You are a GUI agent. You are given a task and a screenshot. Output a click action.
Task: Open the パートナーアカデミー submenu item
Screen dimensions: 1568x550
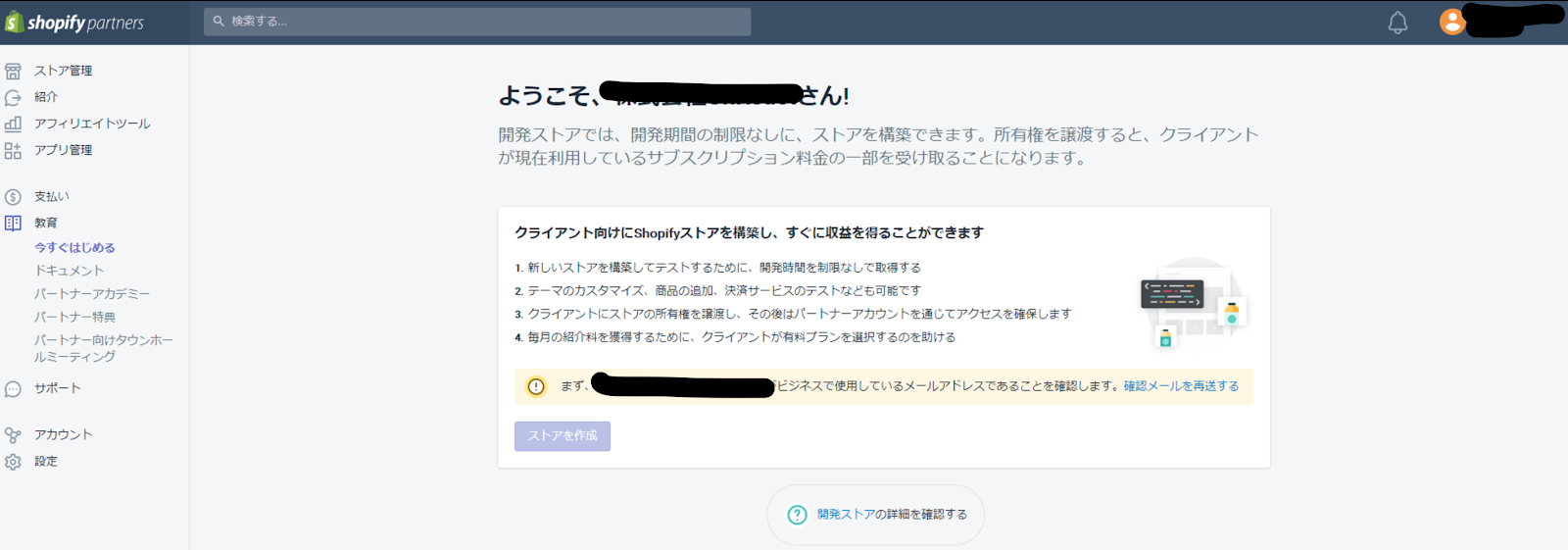click(x=92, y=294)
